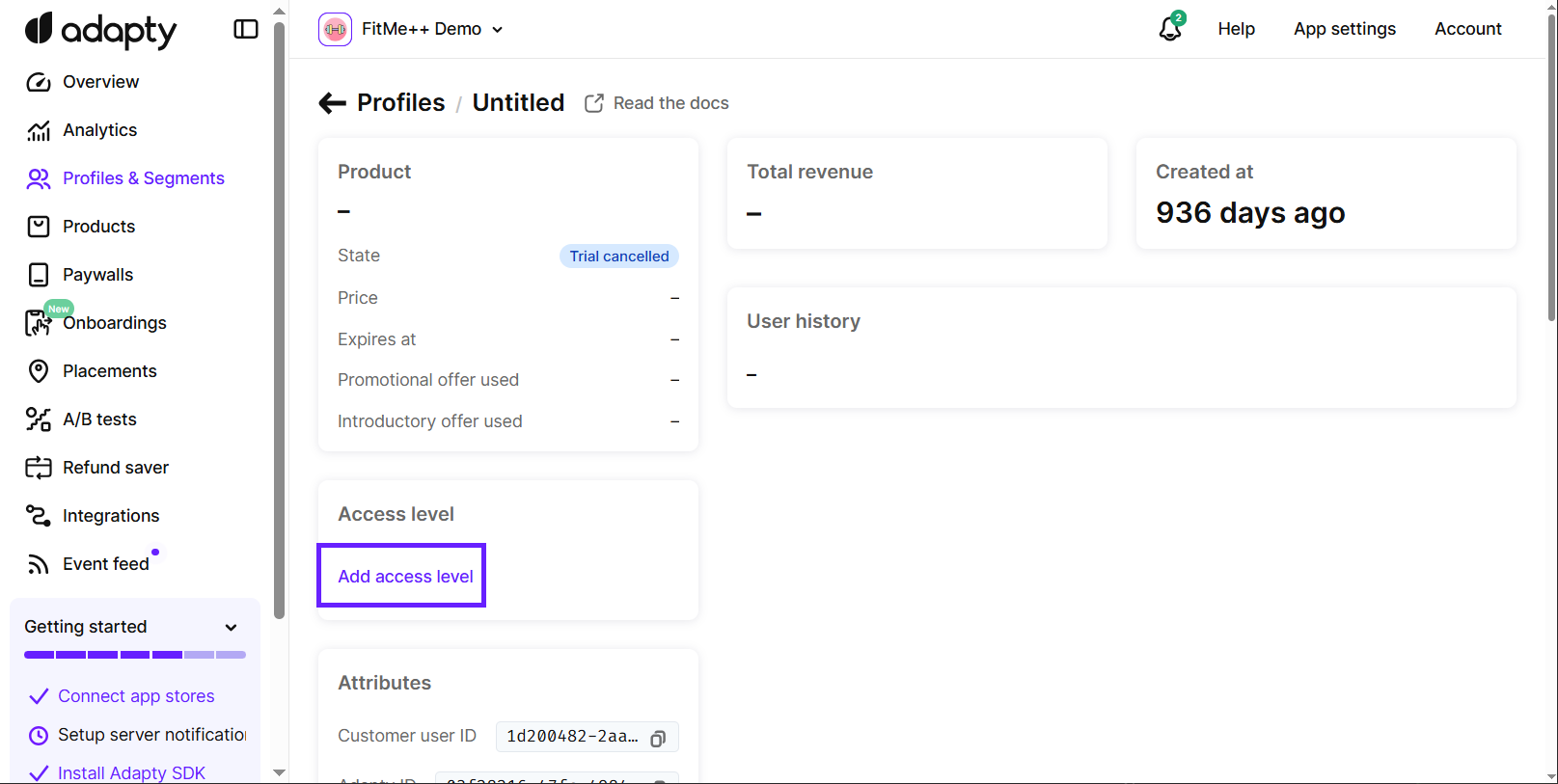Click the notification bell icon
Screen dimensions: 1558x784
[1170, 29]
